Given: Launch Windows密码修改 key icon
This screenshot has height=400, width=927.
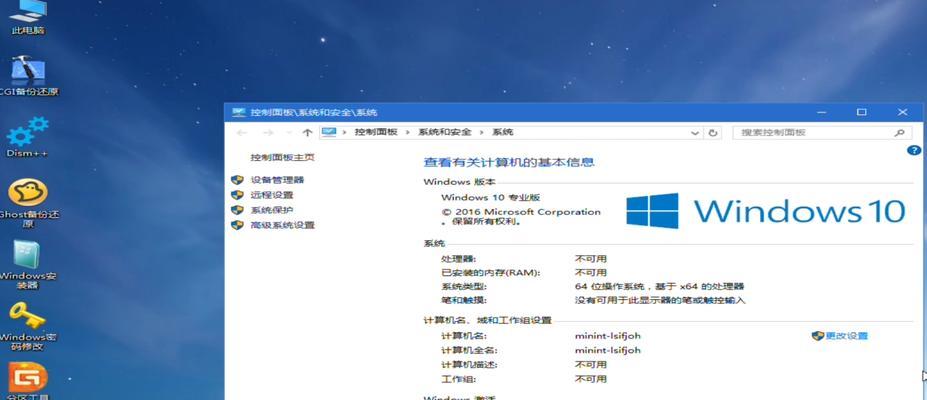Looking at the screenshot, I should click(x=28, y=326).
